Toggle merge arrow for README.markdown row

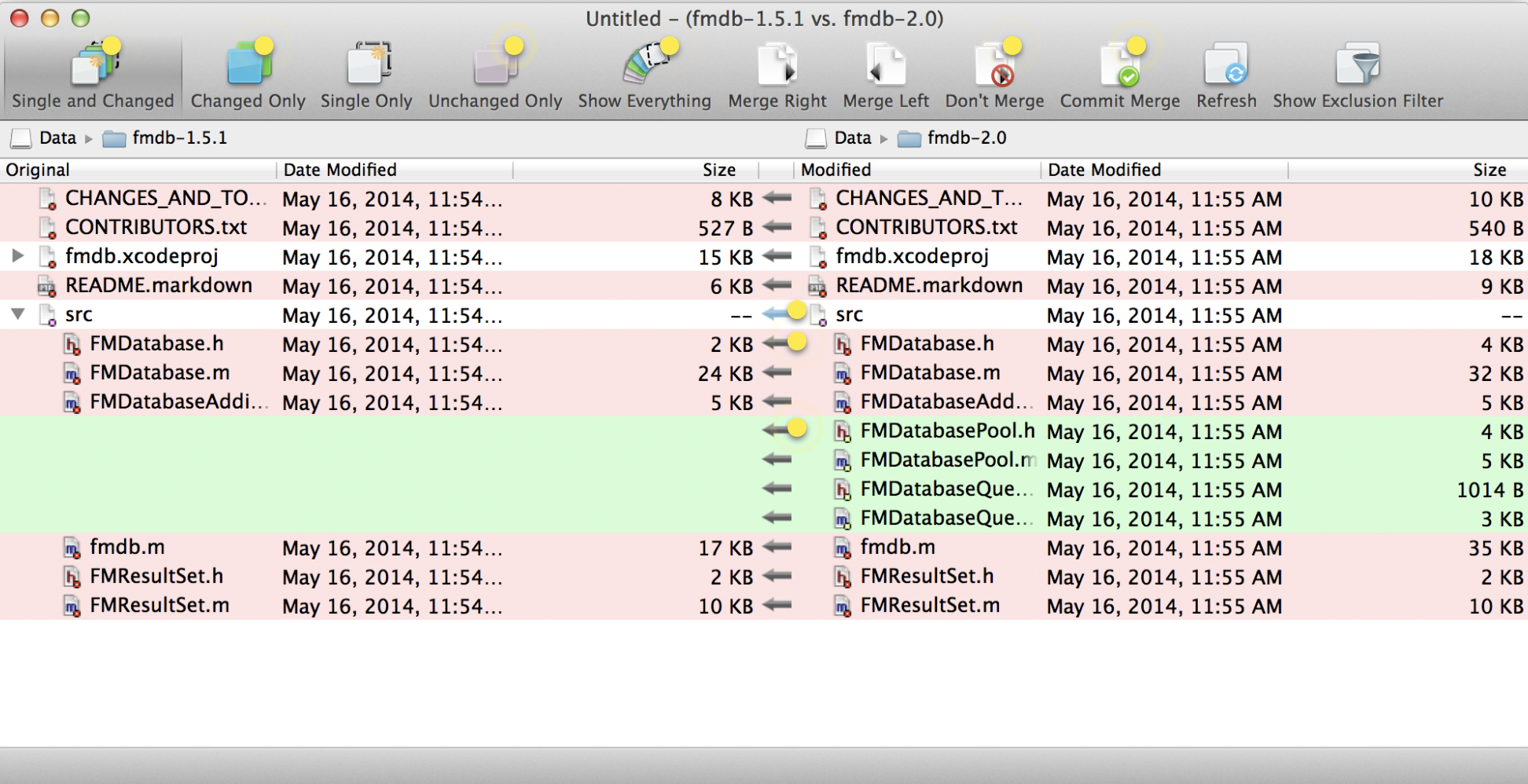coord(777,286)
